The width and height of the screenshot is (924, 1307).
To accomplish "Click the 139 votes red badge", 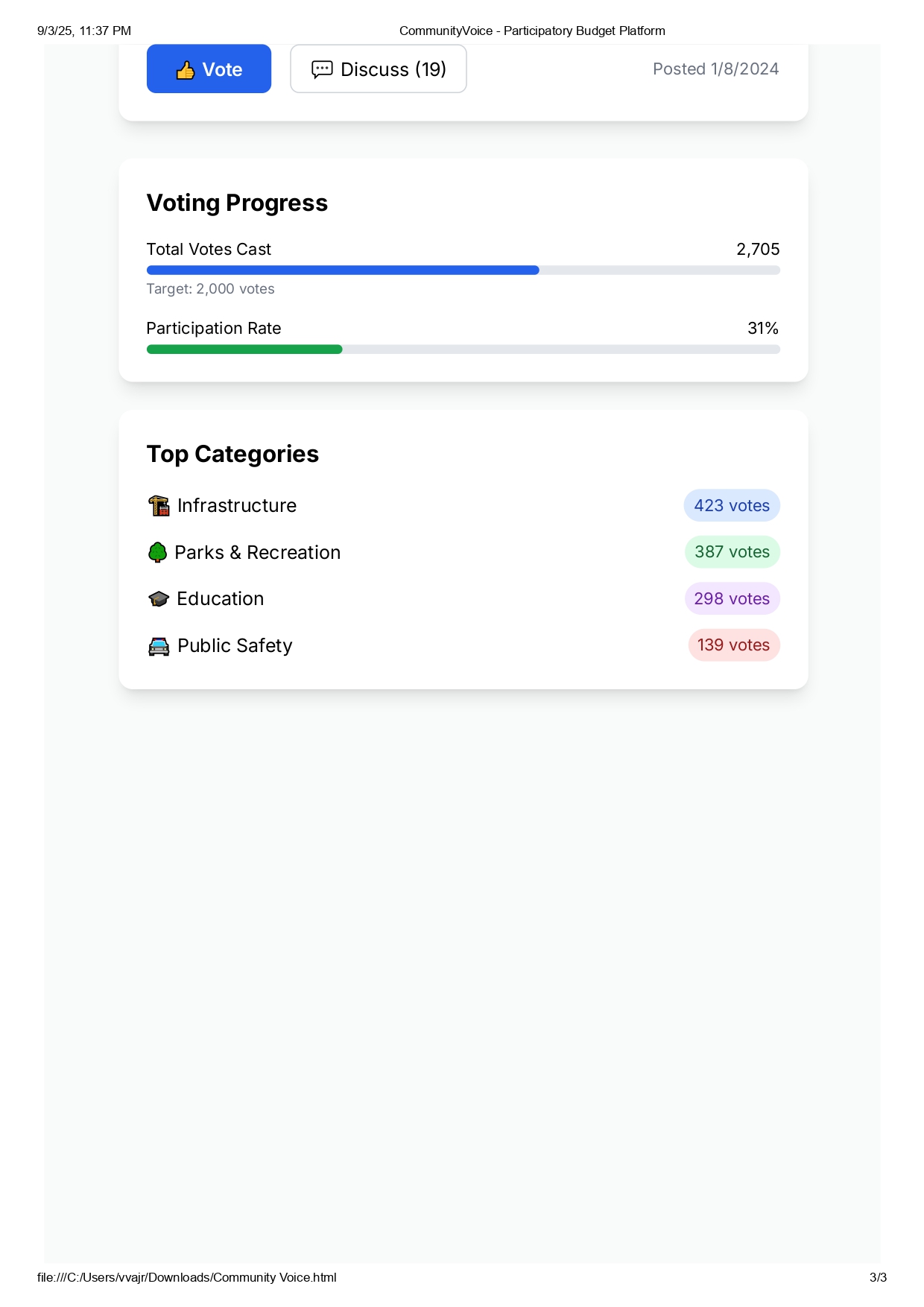I will [733, 645].
